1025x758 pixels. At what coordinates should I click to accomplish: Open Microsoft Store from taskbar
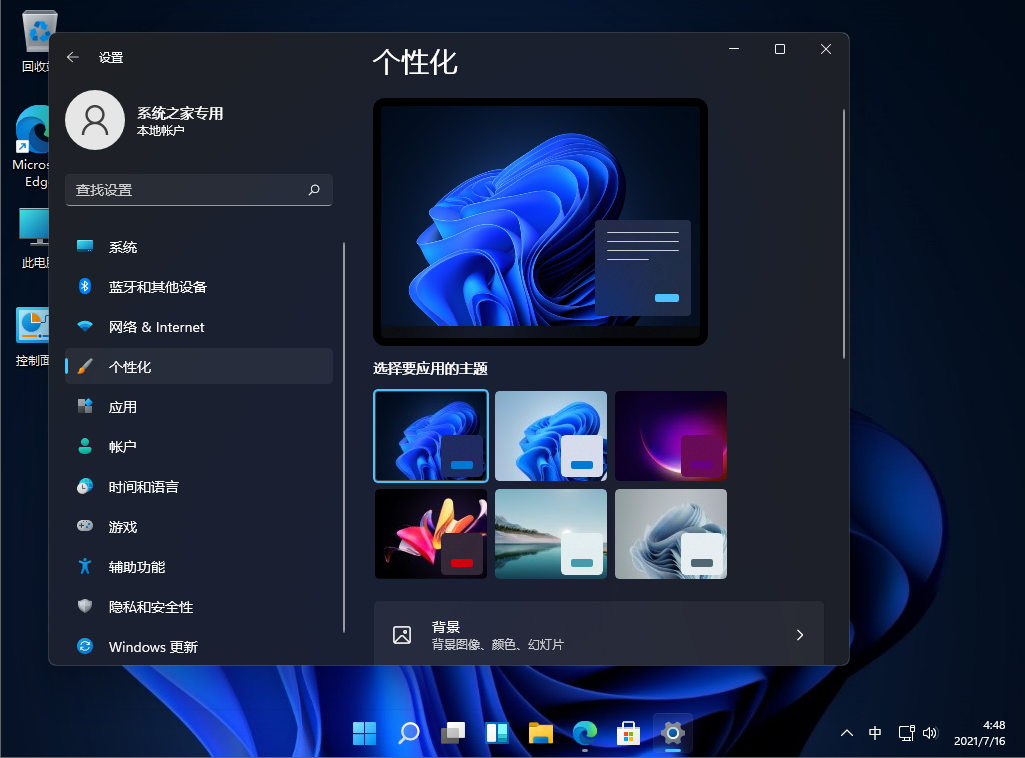point(628,733)
